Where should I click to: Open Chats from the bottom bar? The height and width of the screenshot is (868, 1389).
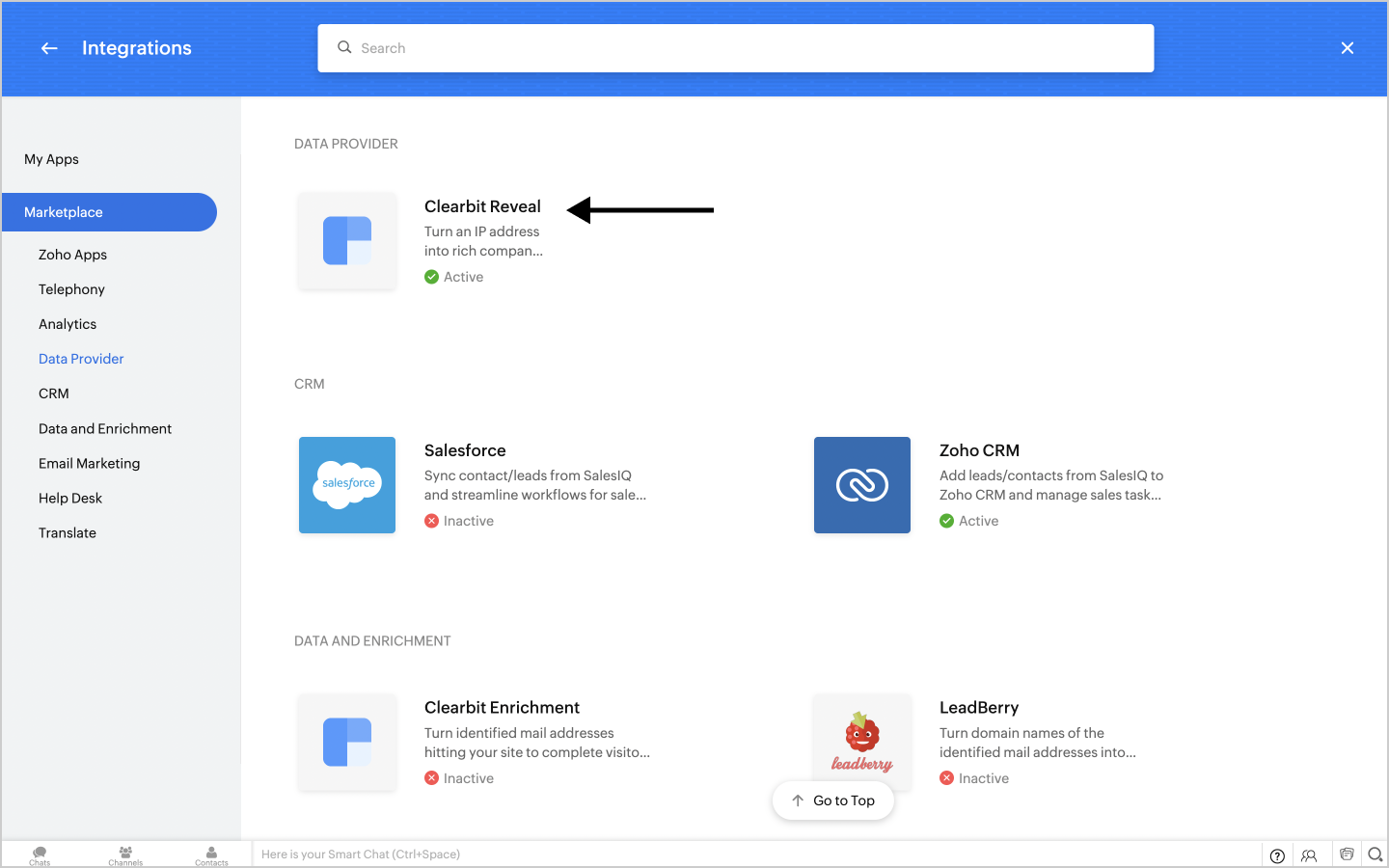click(40, 855)
